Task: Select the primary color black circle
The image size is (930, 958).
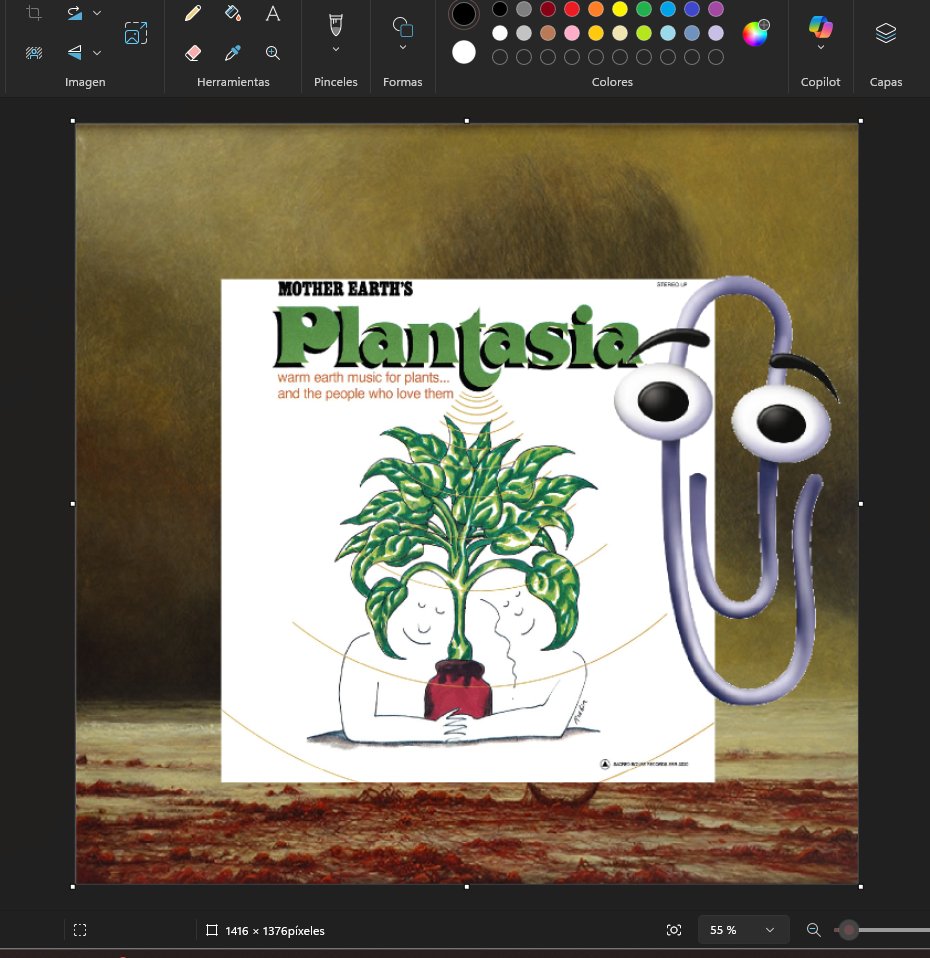Action: pyautogui.click(x=464, y=14)
